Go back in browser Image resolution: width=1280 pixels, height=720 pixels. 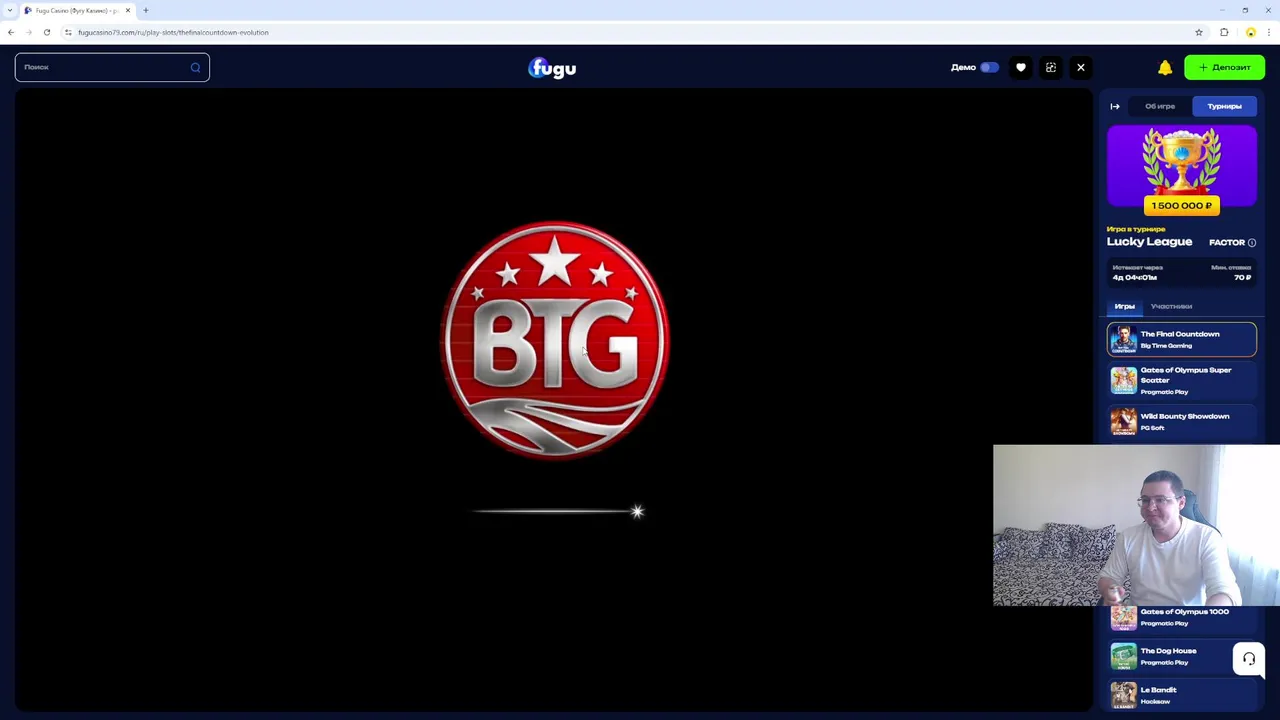[x=11, y=32]
